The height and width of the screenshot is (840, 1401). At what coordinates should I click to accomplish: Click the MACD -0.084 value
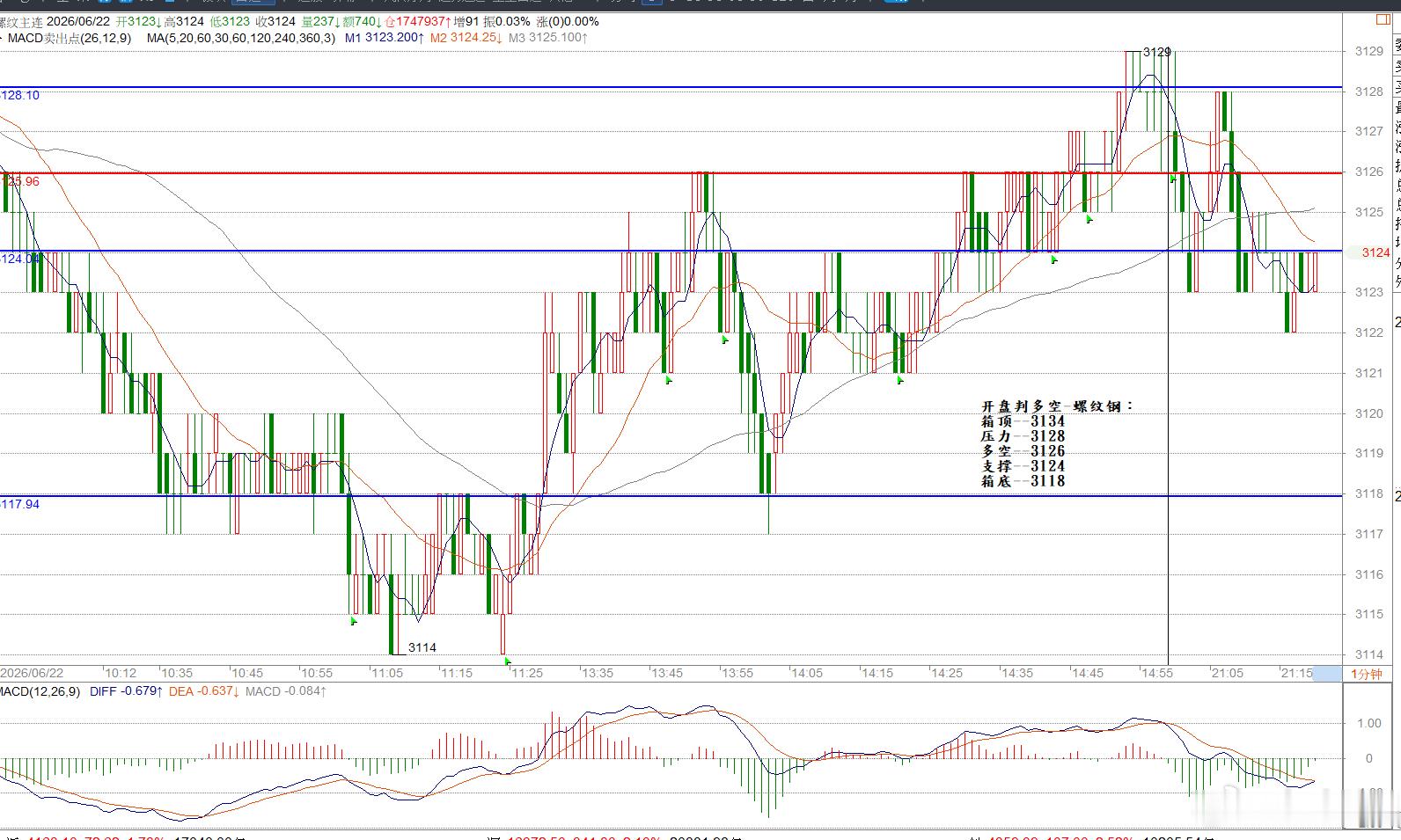286,691
